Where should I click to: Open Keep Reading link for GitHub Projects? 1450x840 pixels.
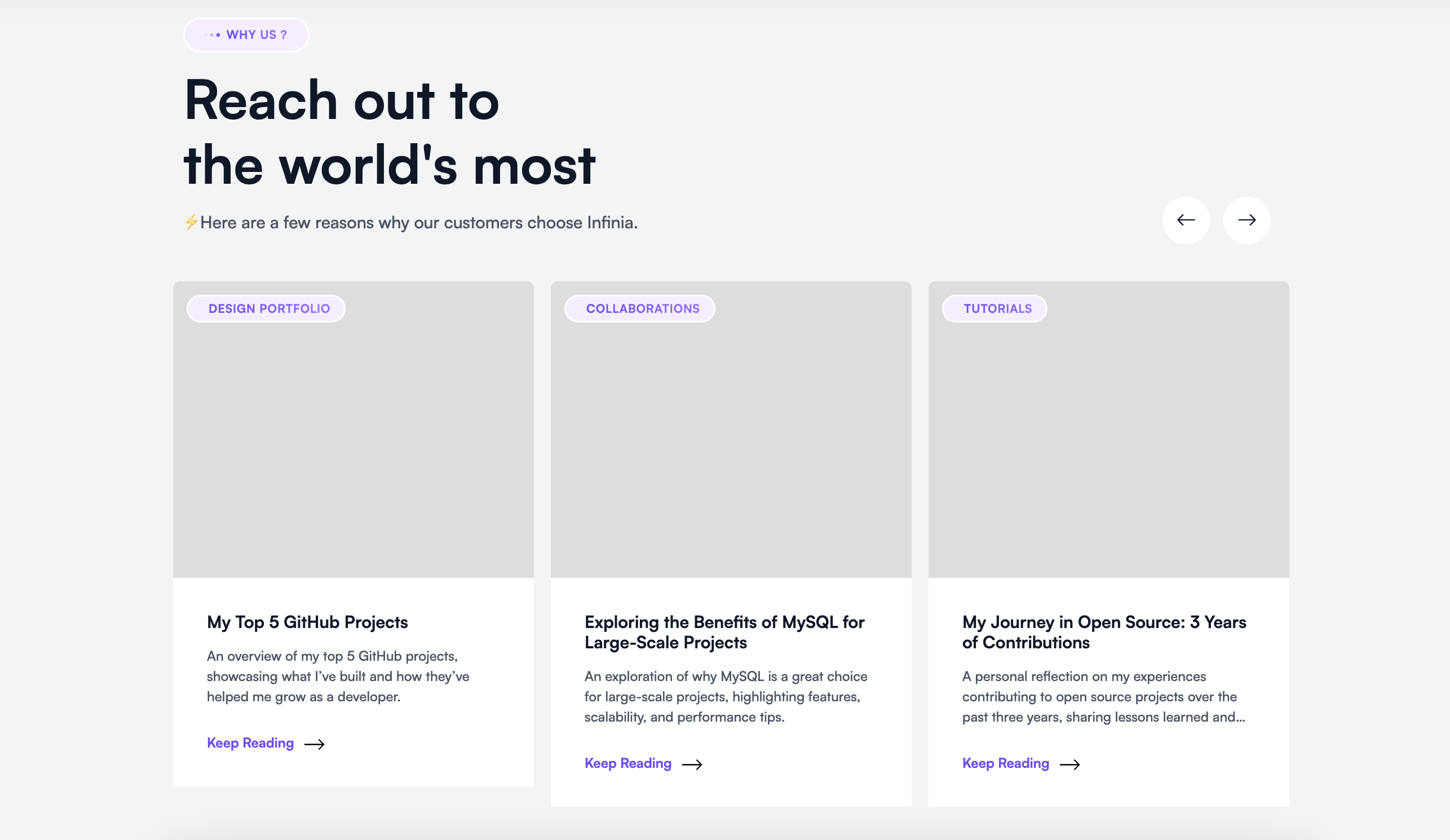[250, 743]
